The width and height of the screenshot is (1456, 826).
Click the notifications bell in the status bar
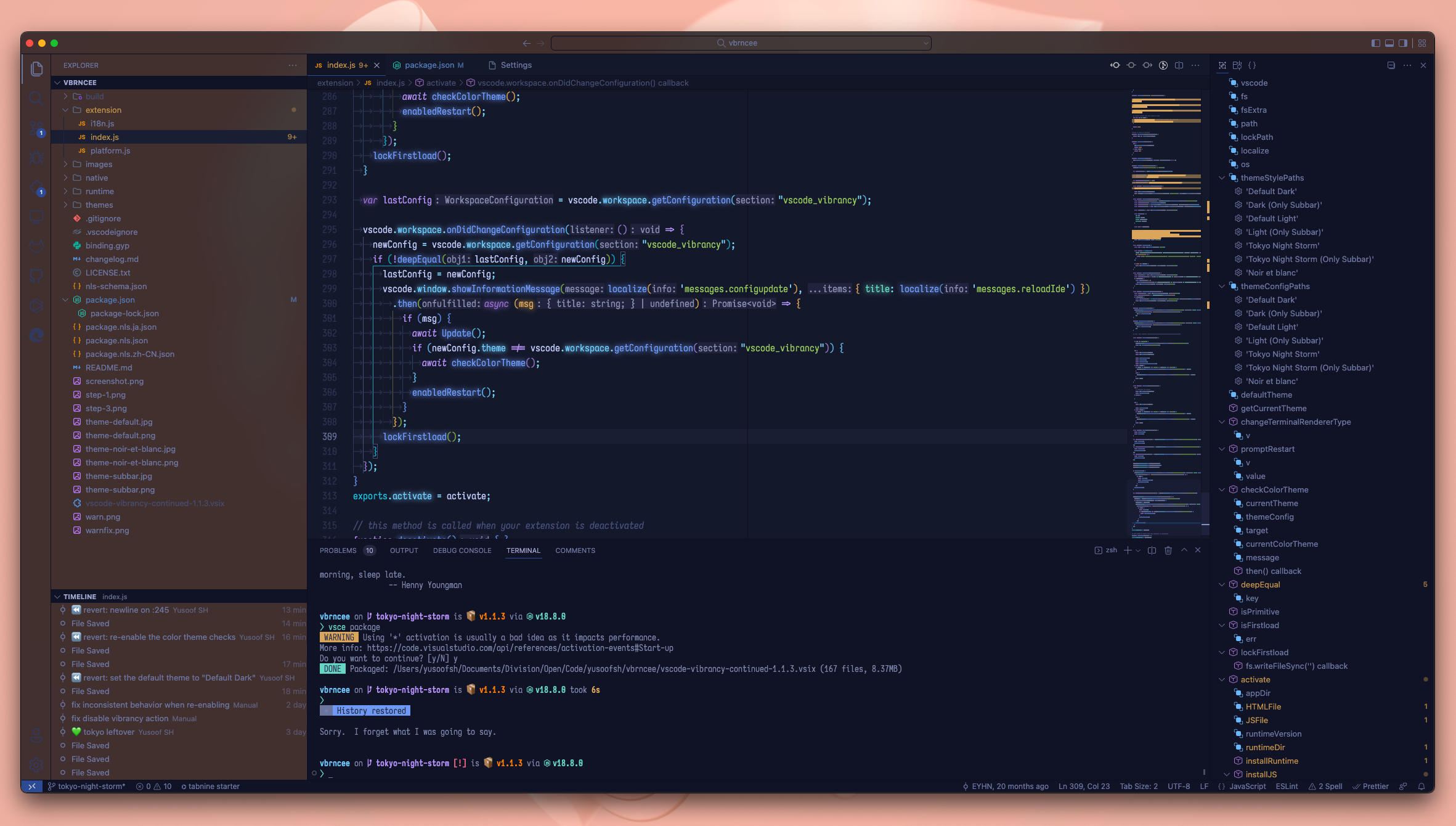tap(1421, 787)
